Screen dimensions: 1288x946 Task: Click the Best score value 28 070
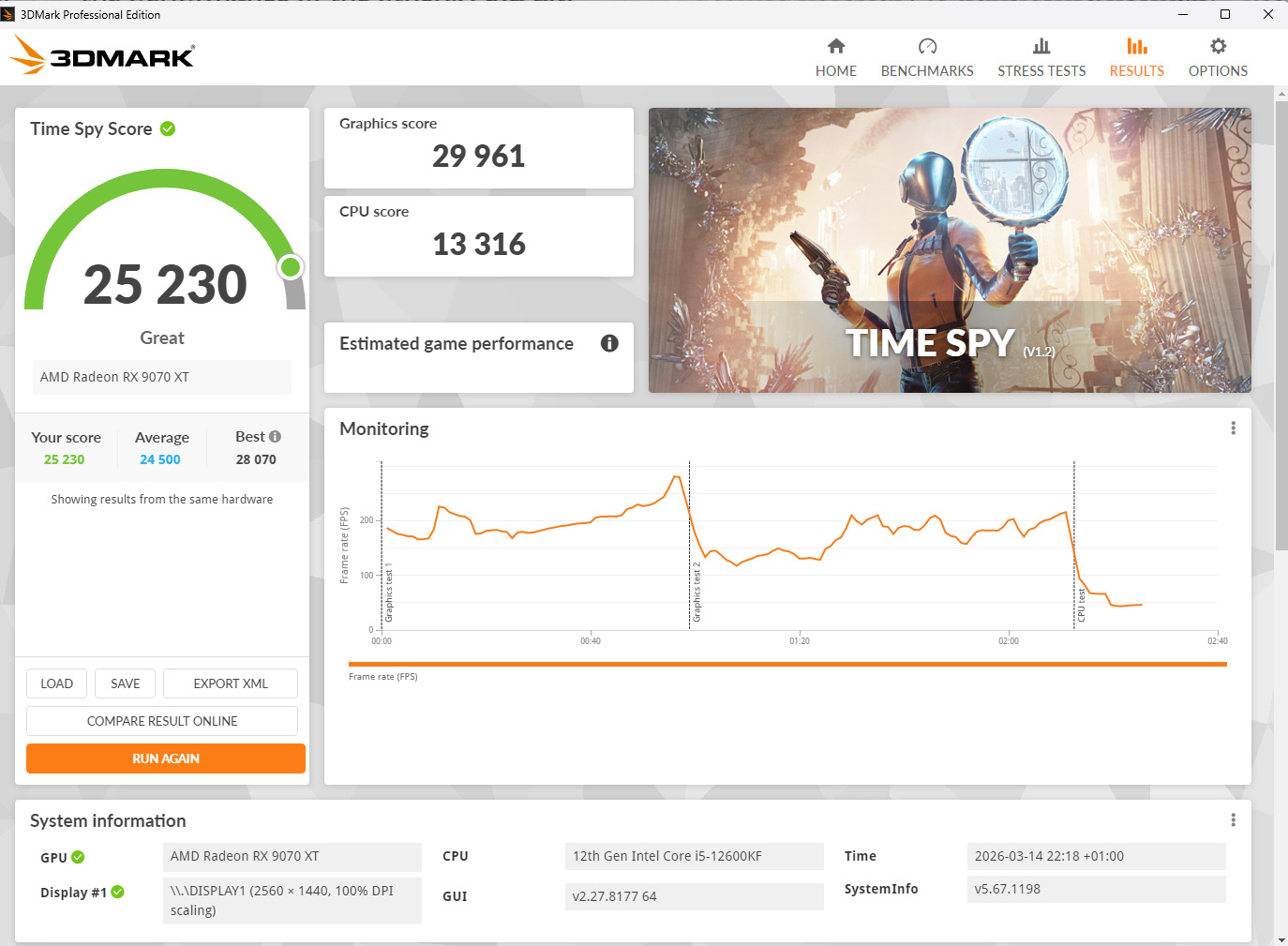point(256,459)
